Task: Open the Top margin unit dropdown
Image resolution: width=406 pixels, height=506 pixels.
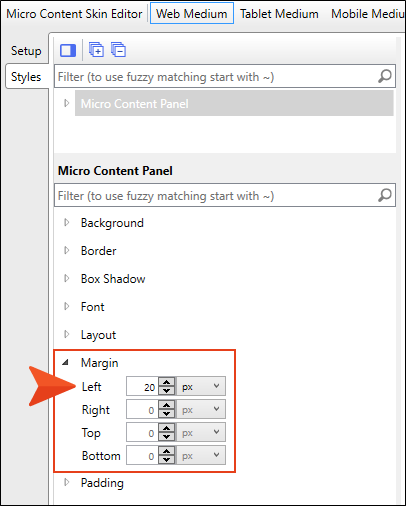Action: click(x=201, y=432)
